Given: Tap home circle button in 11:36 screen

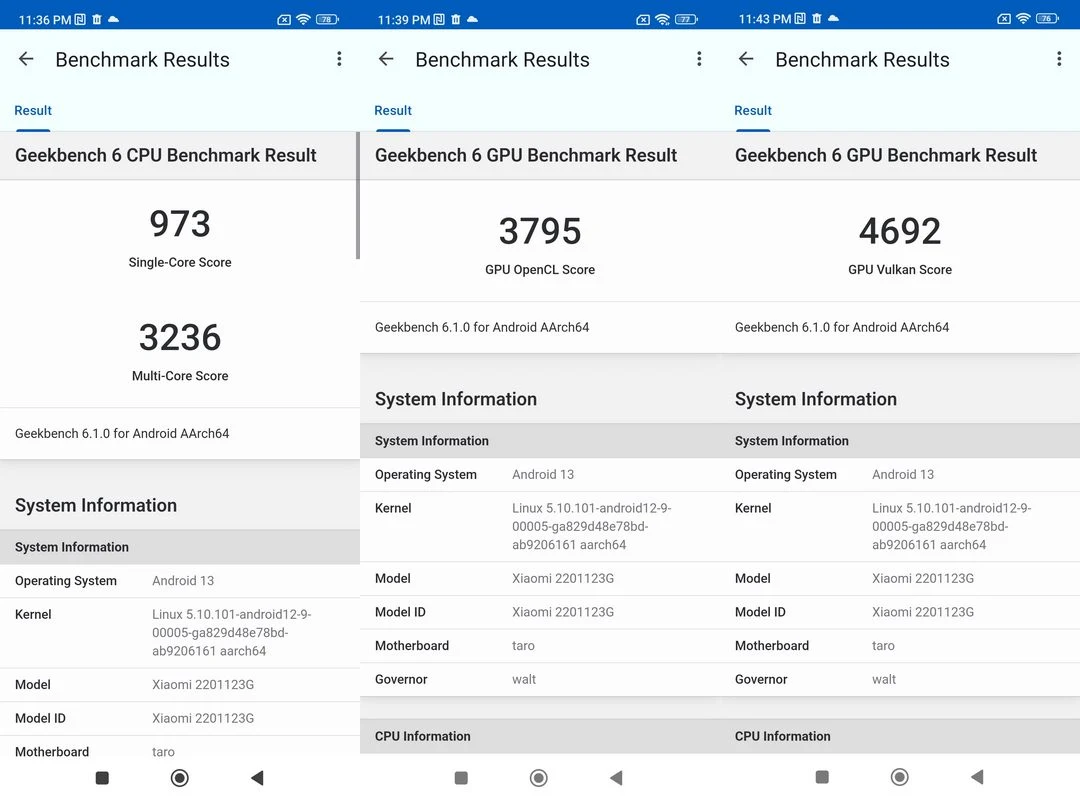Looking at the screenshot, I should pos(180,778).
